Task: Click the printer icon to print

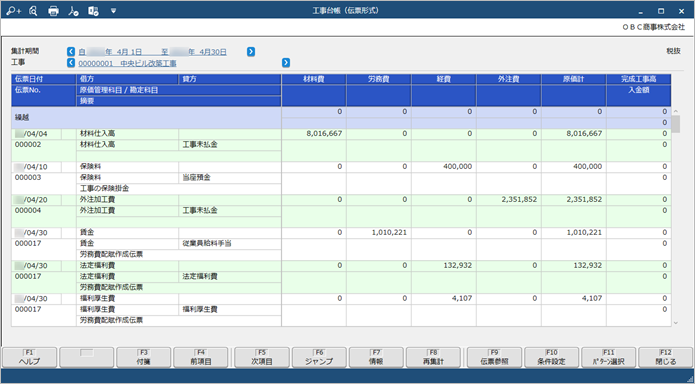Action: (x=53, y=11)
